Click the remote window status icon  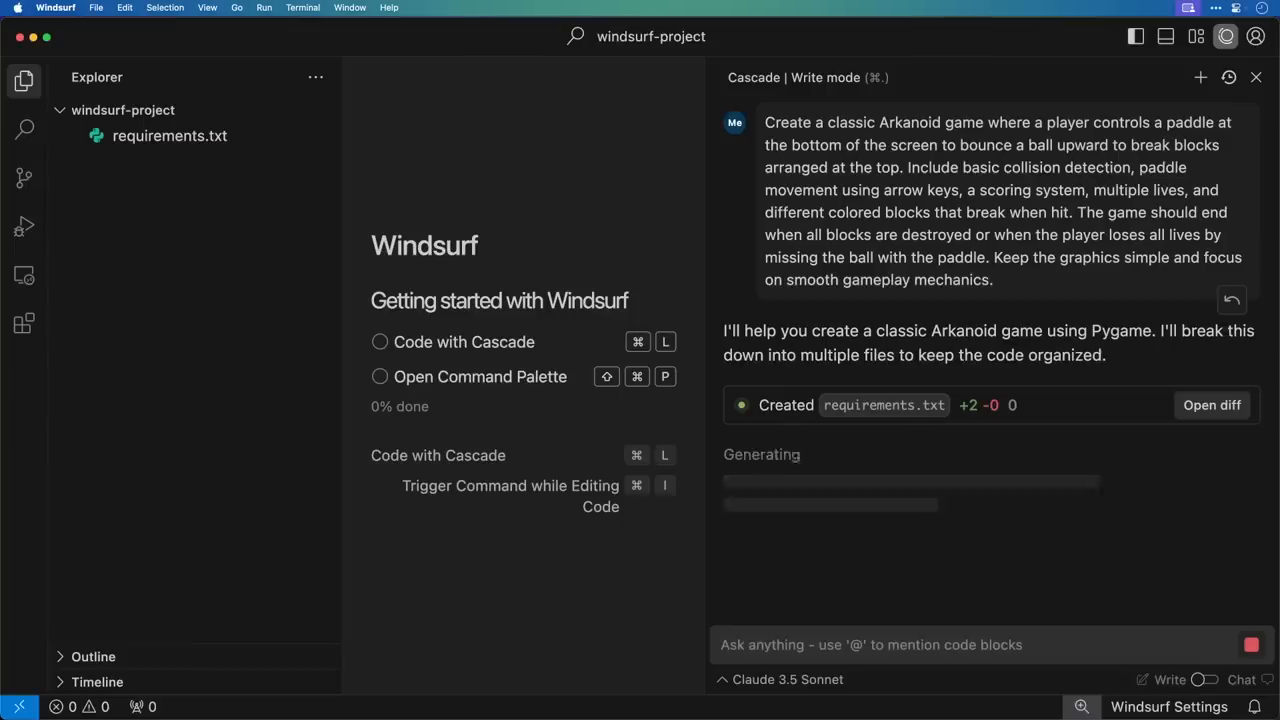tap(19, 707)
